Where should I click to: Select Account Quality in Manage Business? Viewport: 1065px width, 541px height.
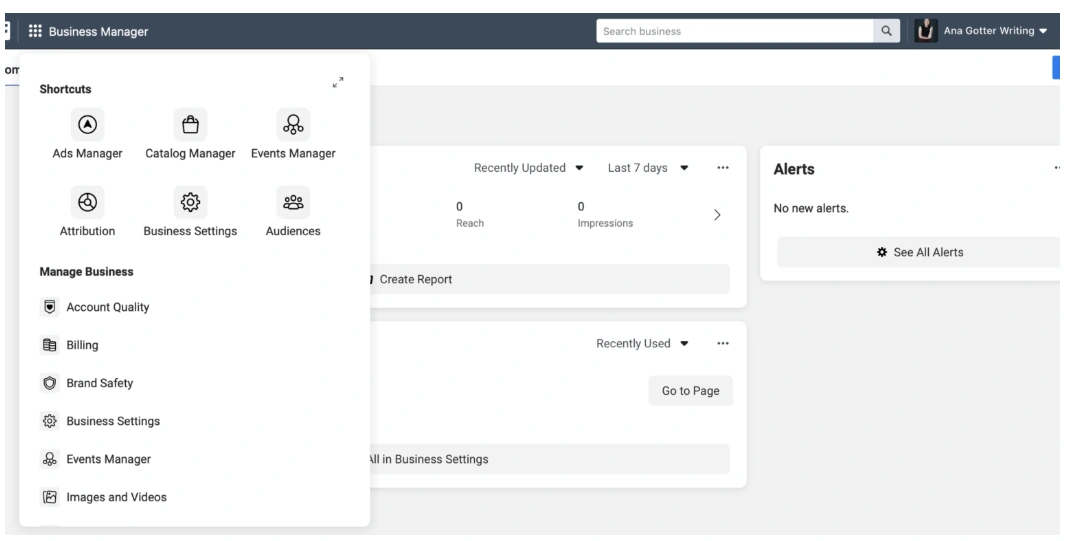coord(107,307)
